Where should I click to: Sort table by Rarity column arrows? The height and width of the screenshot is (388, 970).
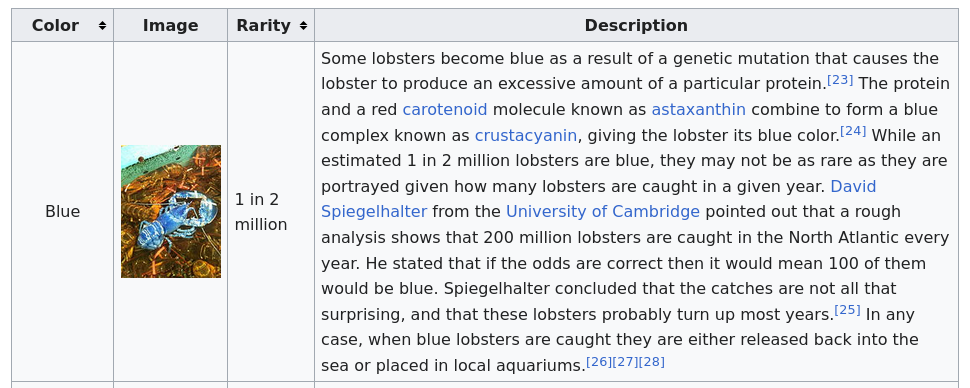coord(303,25)
